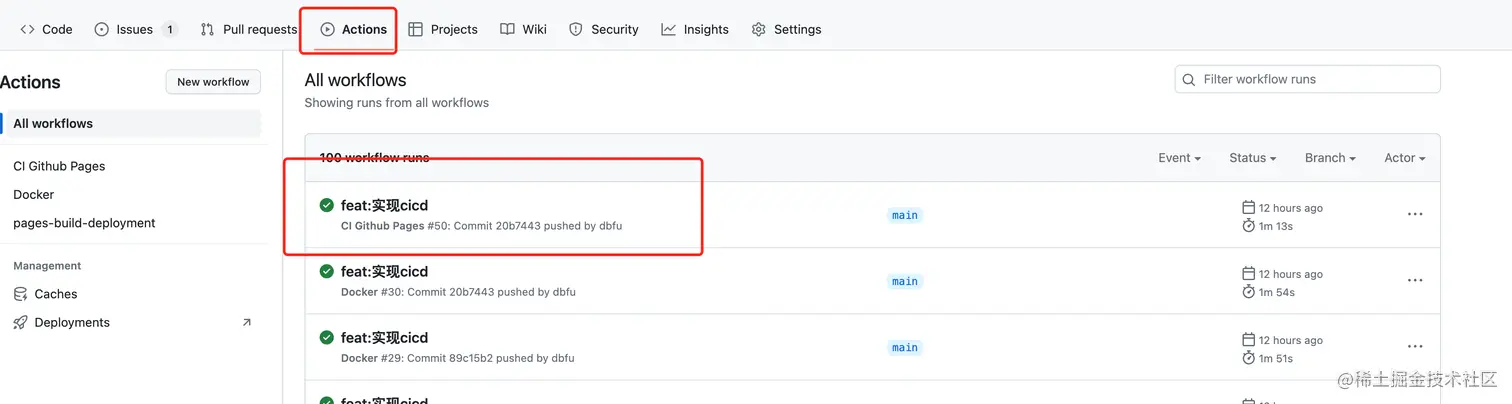Click 'Docker #29: Commit 89c15b2' description
This screenshot has height=404, width=1512.
458,358
